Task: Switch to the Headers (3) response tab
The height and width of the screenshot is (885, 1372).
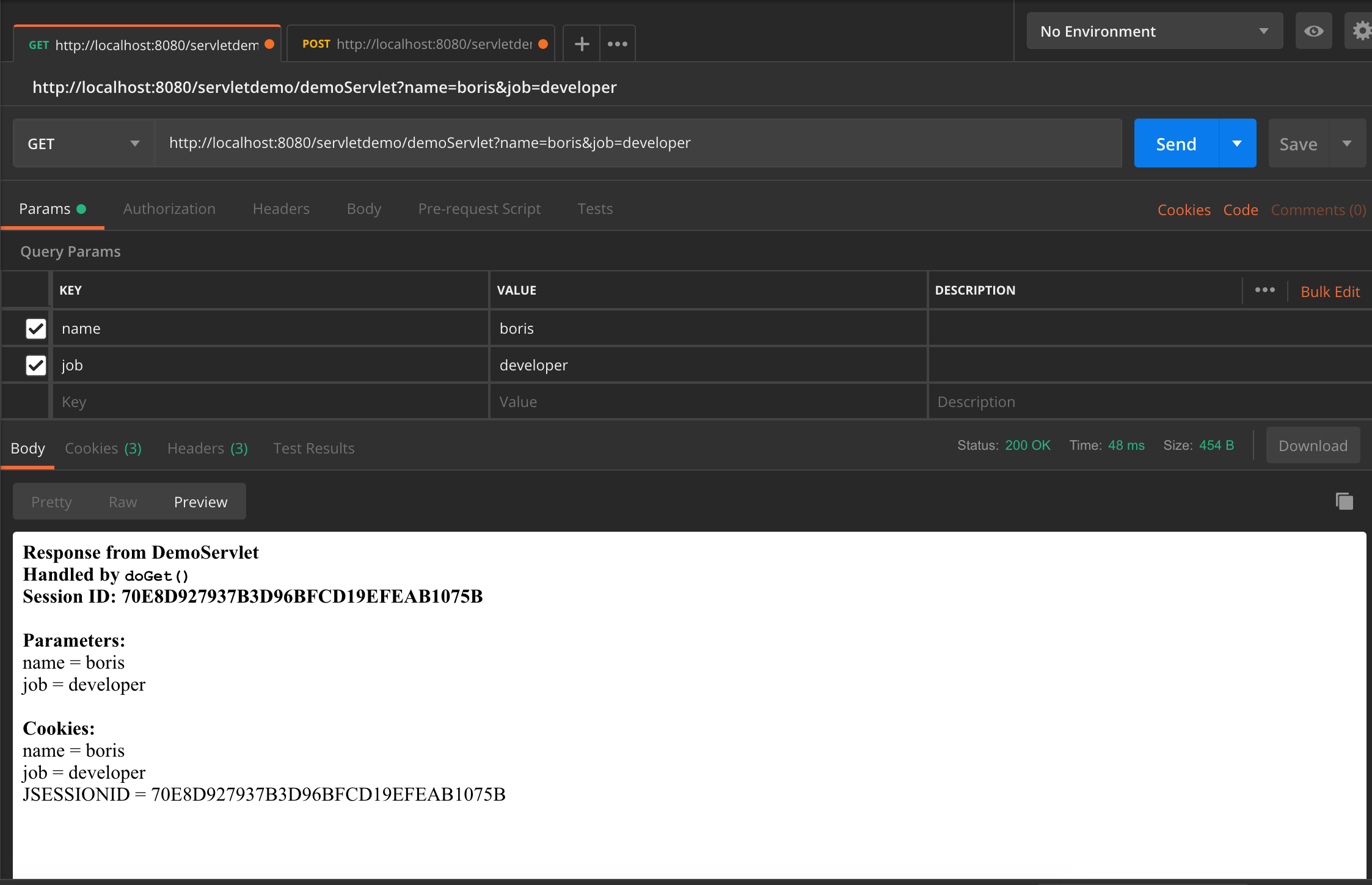Action: (206, 448)
